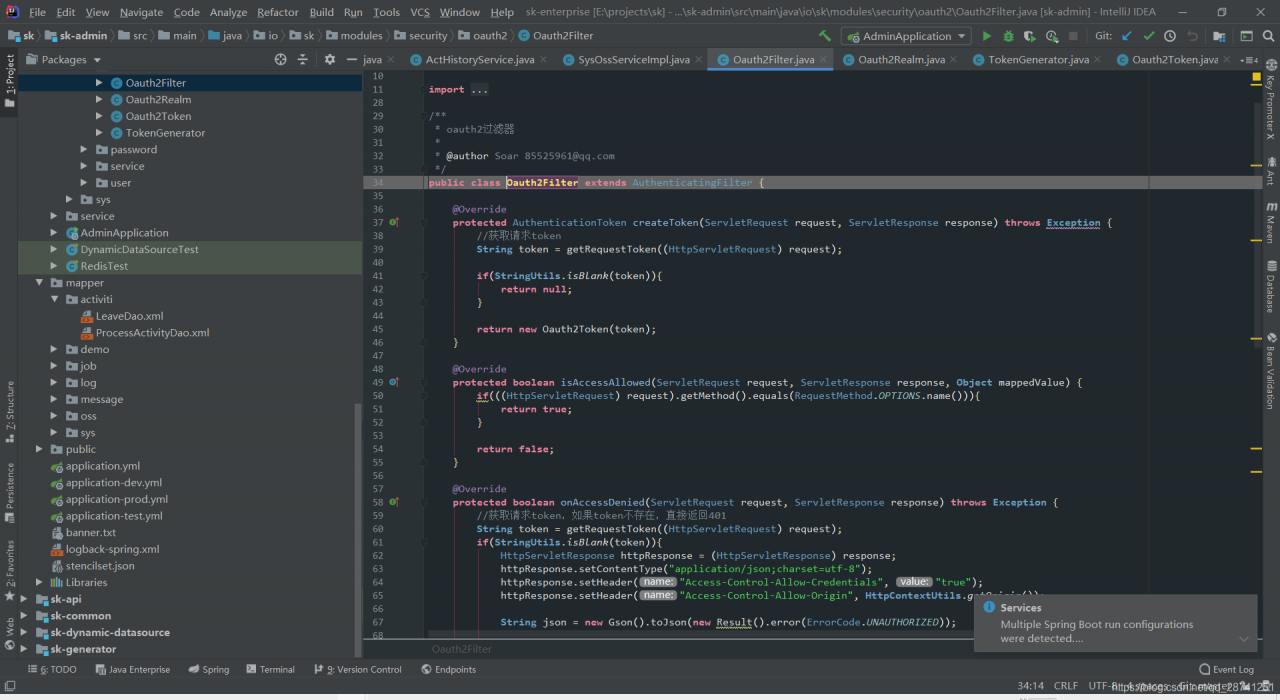
Task: Show Git history with the clock icon
Action: coord(1170,36)
